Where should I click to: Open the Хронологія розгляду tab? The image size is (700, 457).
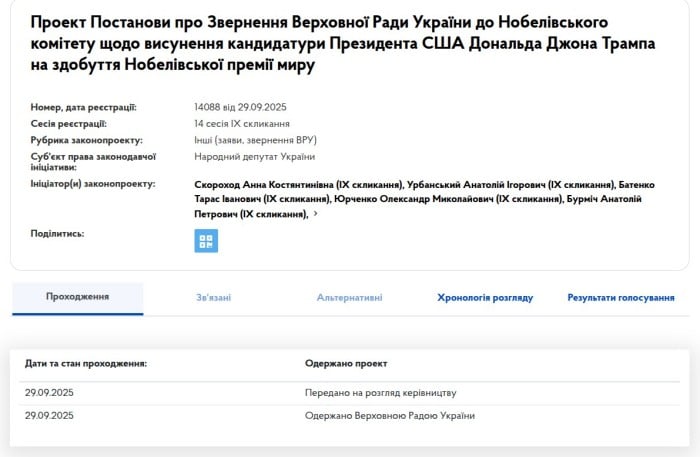click(x=485, y=297)
